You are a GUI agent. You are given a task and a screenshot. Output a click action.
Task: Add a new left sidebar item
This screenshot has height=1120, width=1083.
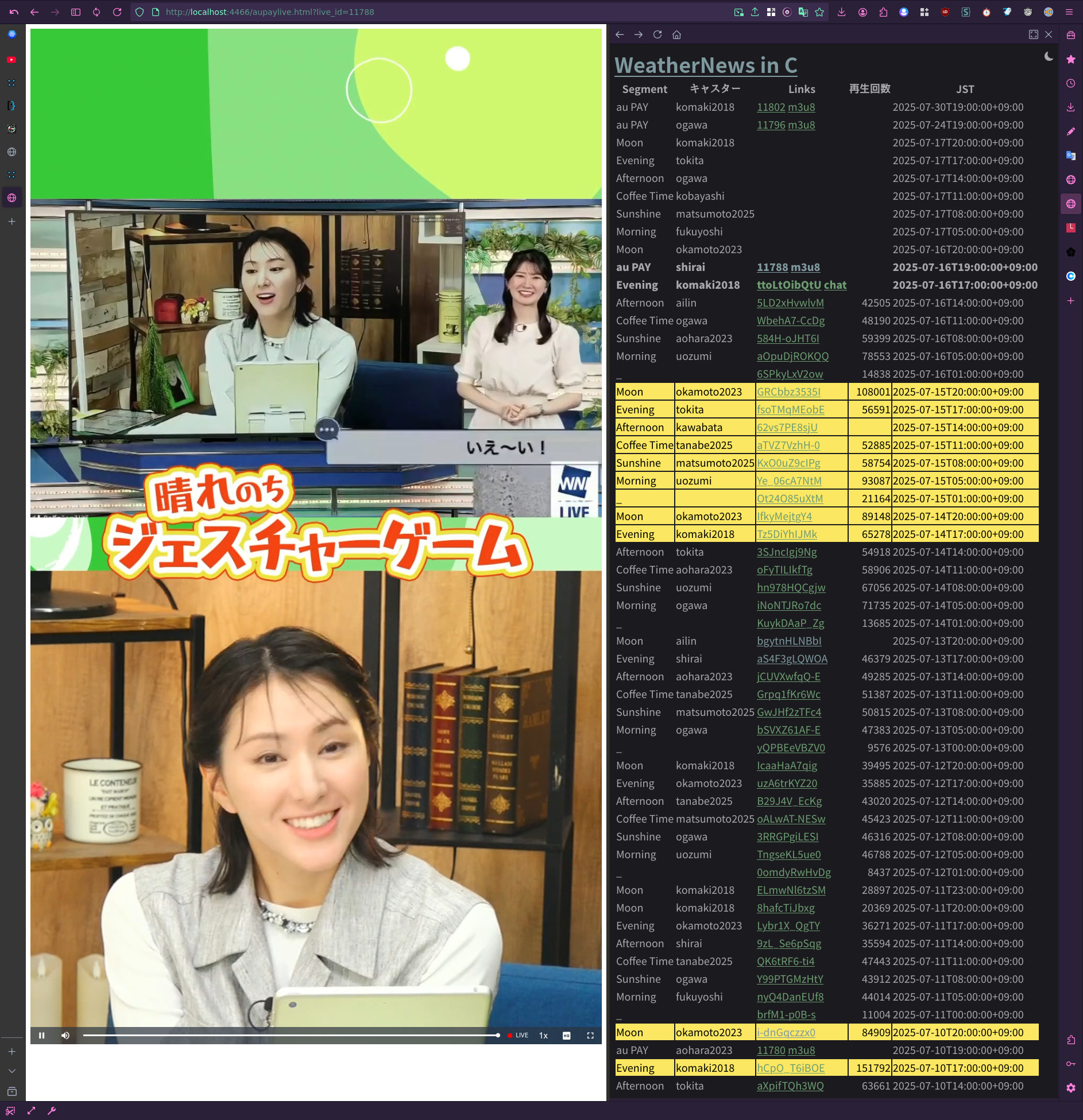11,222
